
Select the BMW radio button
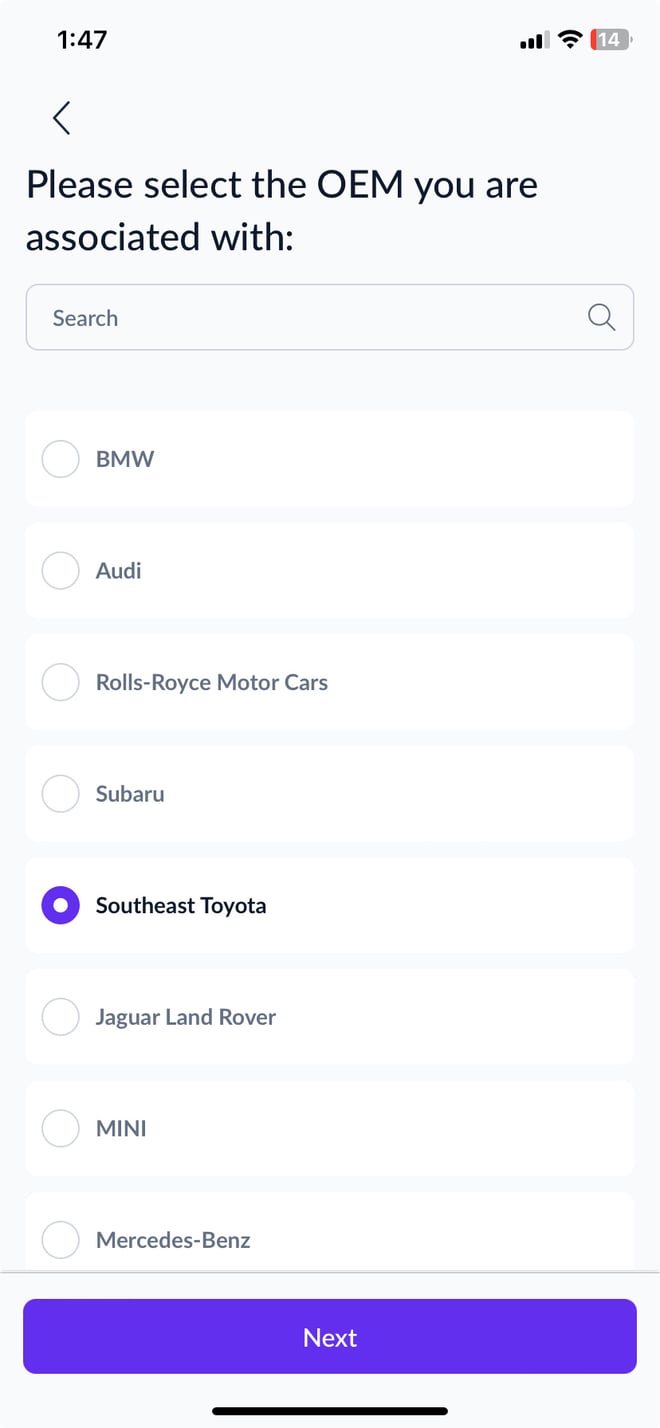click(60, 460)
